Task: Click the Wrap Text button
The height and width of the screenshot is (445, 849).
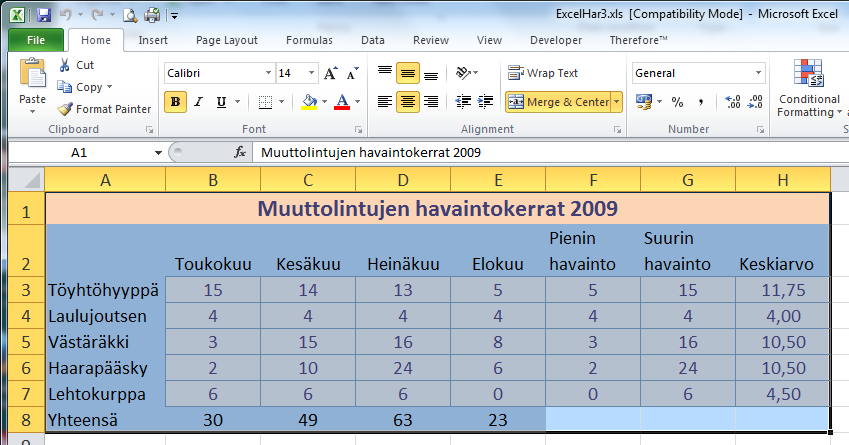Action: pyautogui.click(x=543, y=73)
